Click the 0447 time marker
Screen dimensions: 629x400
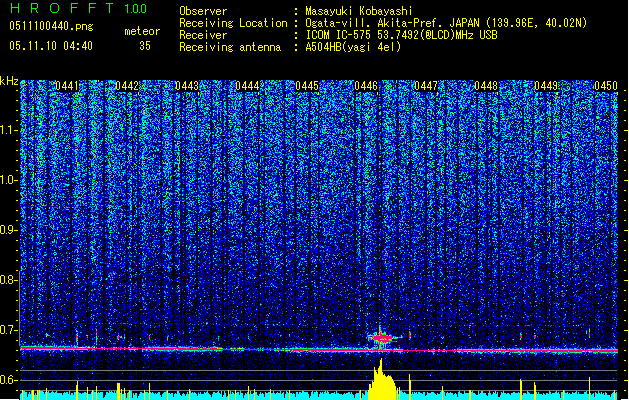coord(426,86)
